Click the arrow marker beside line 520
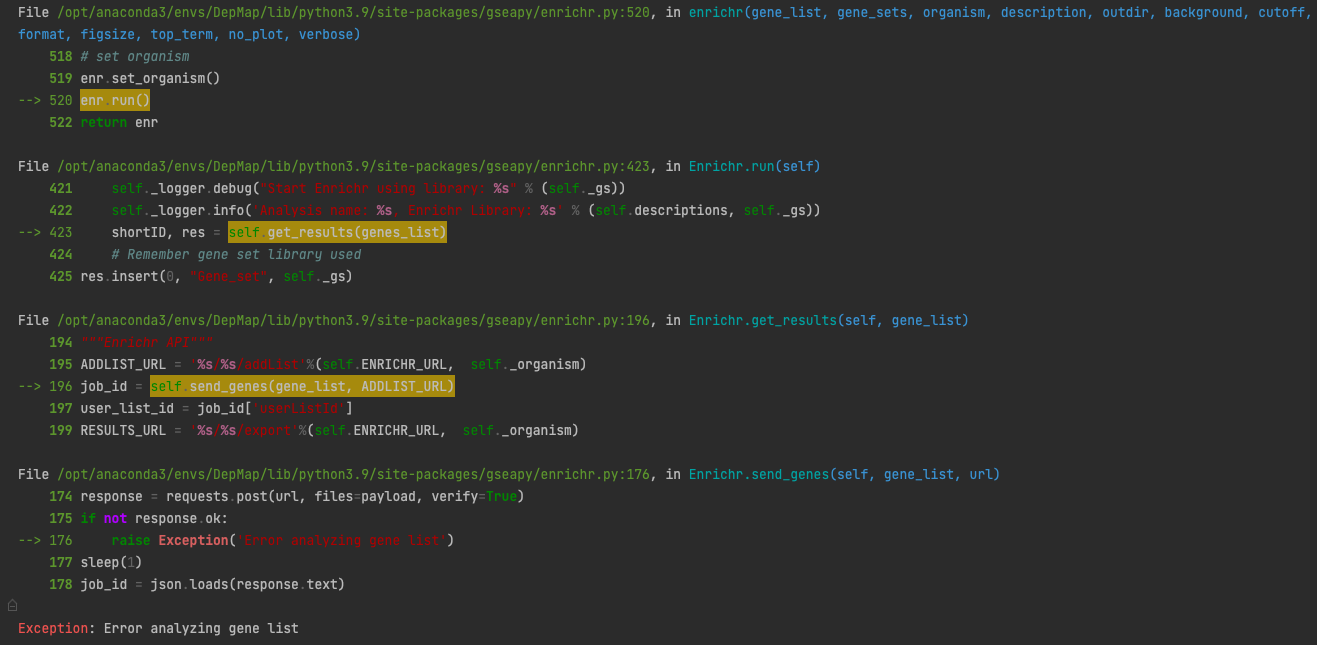 [30, 100]
